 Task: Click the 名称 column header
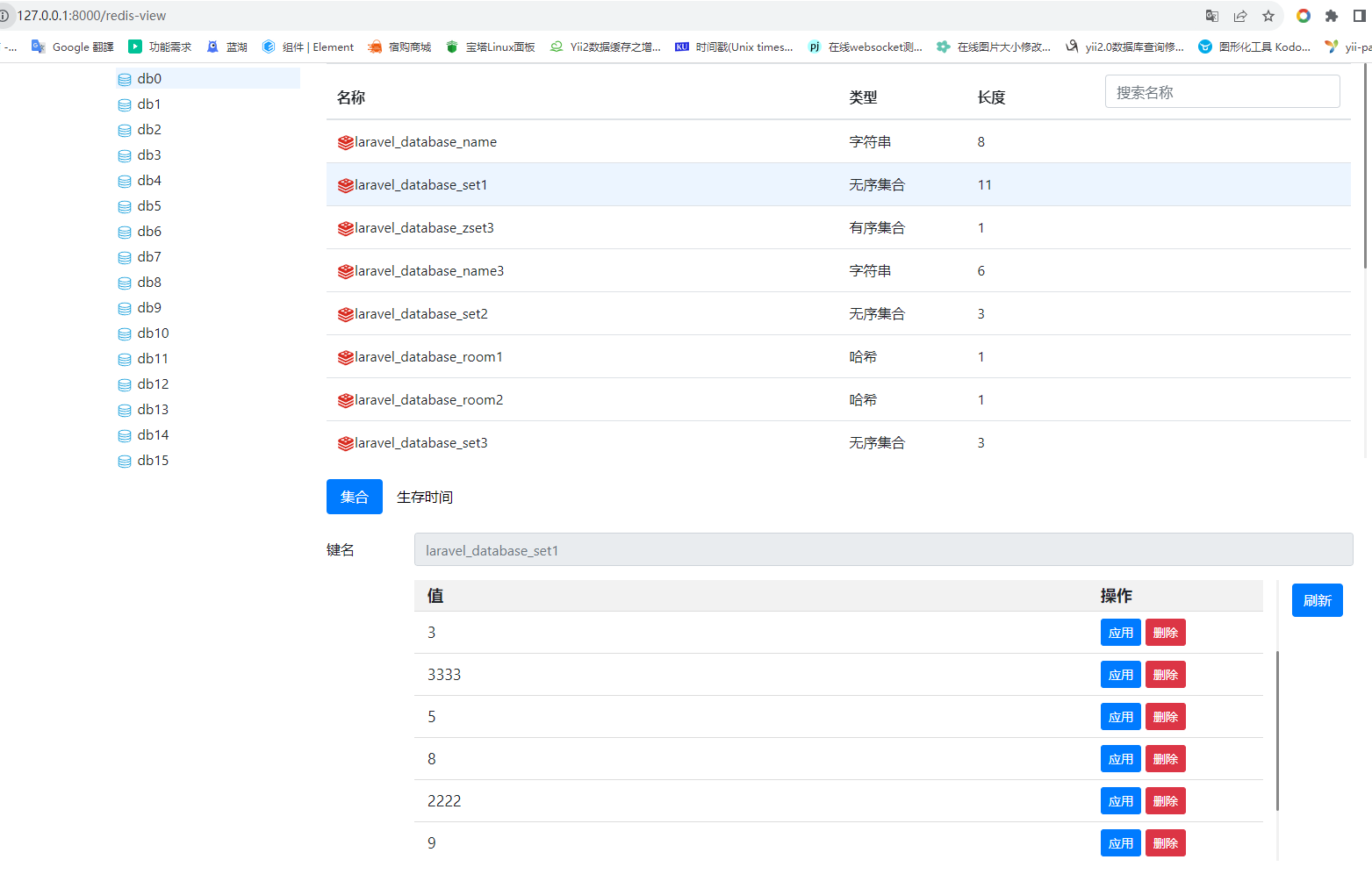[x=351, y=97]
